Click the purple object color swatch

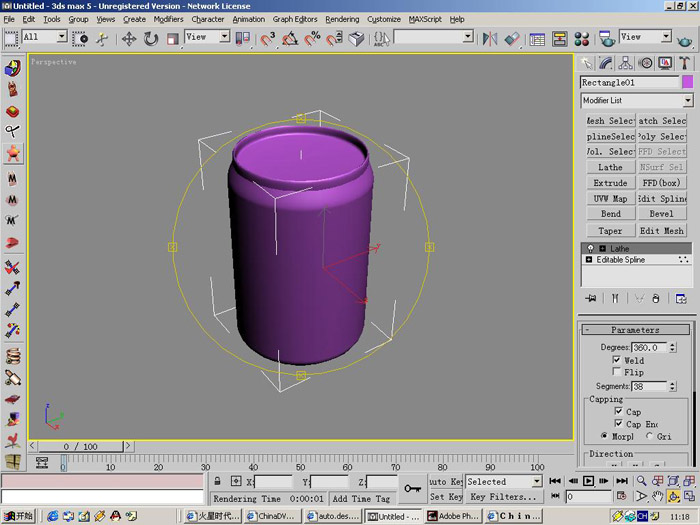point(688,82)
